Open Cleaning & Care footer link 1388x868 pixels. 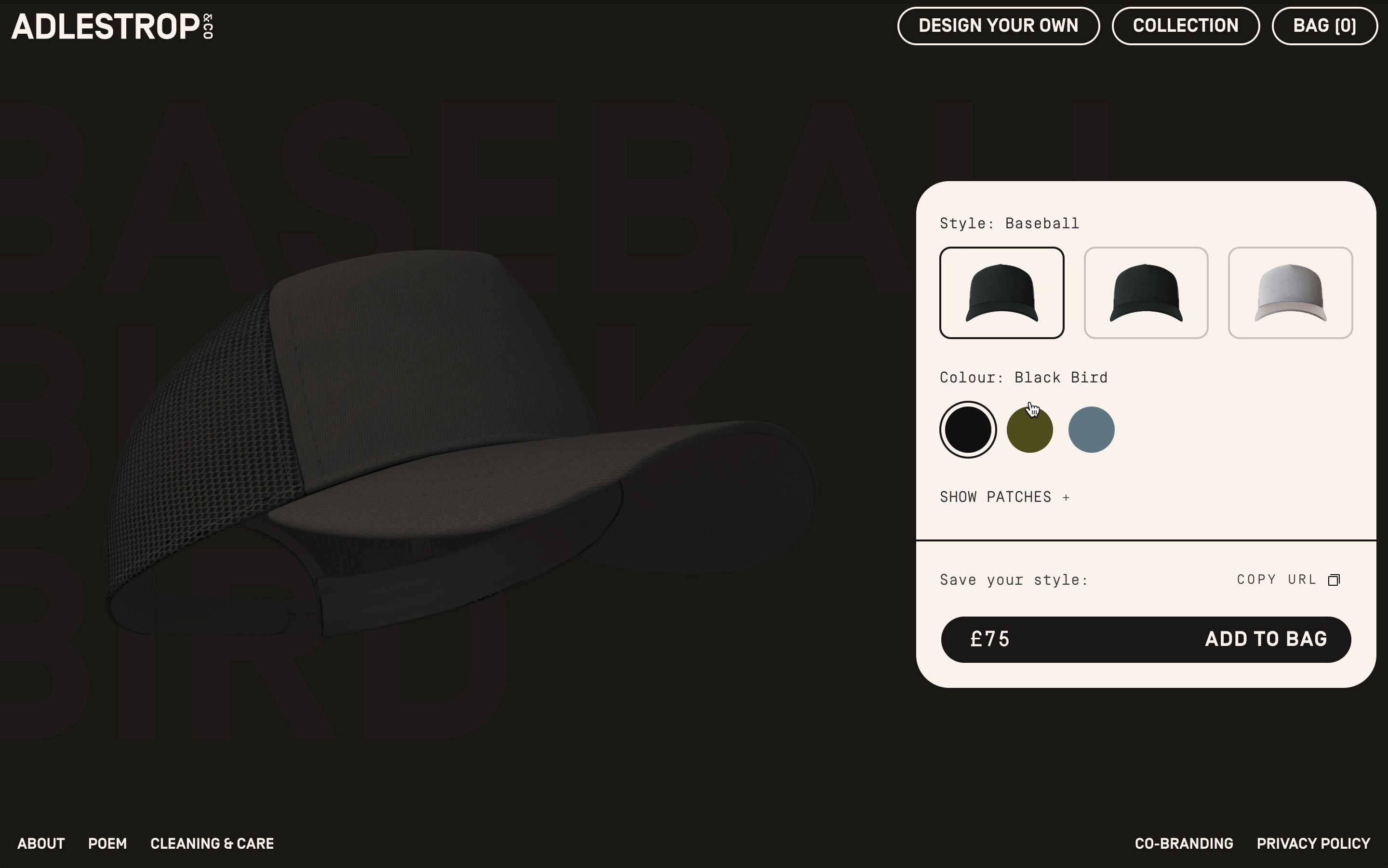tap(212, 843)
